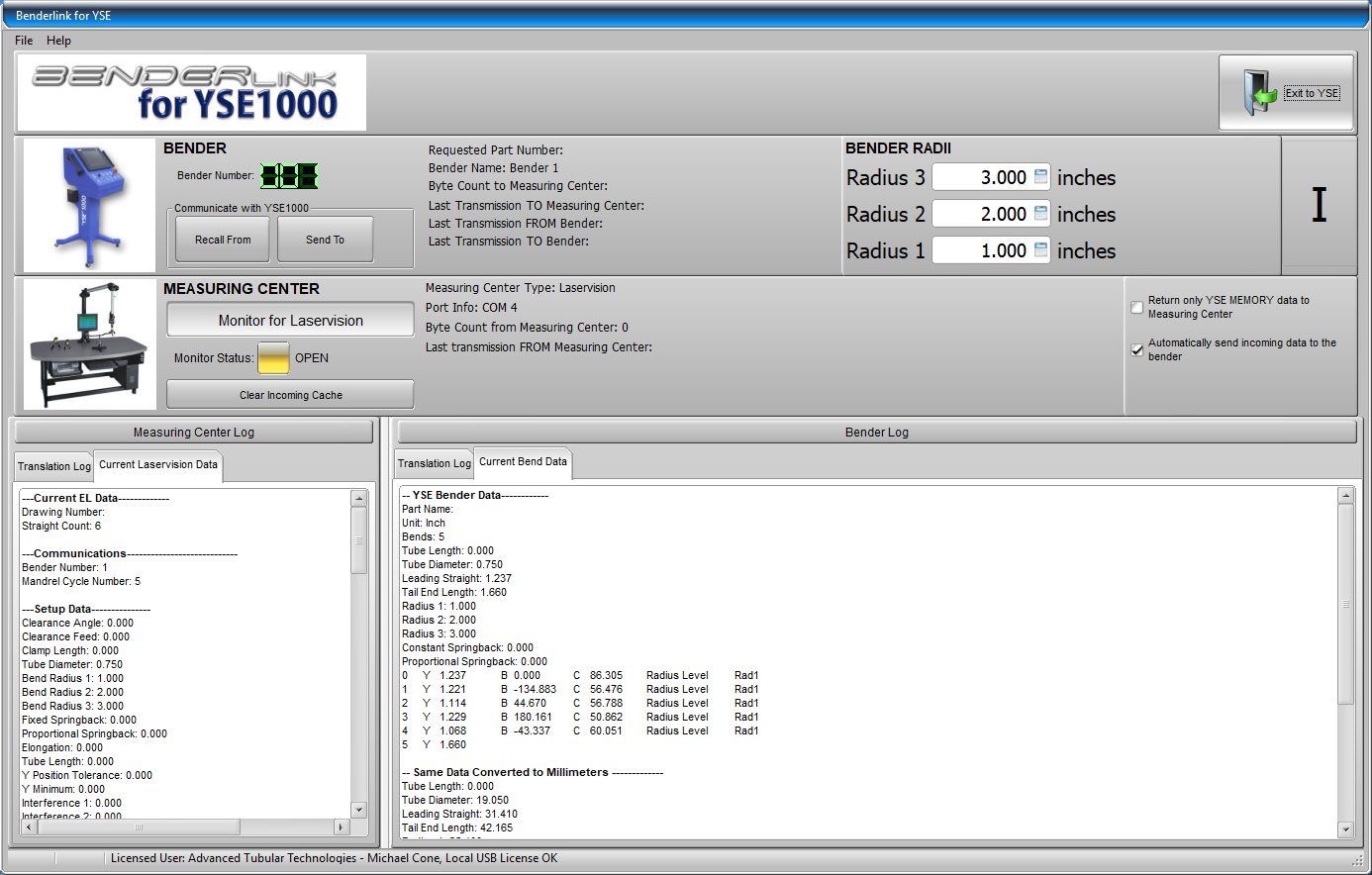Click Clear Incoming Cache button
The height and width of the screenshot is (875, 1372).
290,395
